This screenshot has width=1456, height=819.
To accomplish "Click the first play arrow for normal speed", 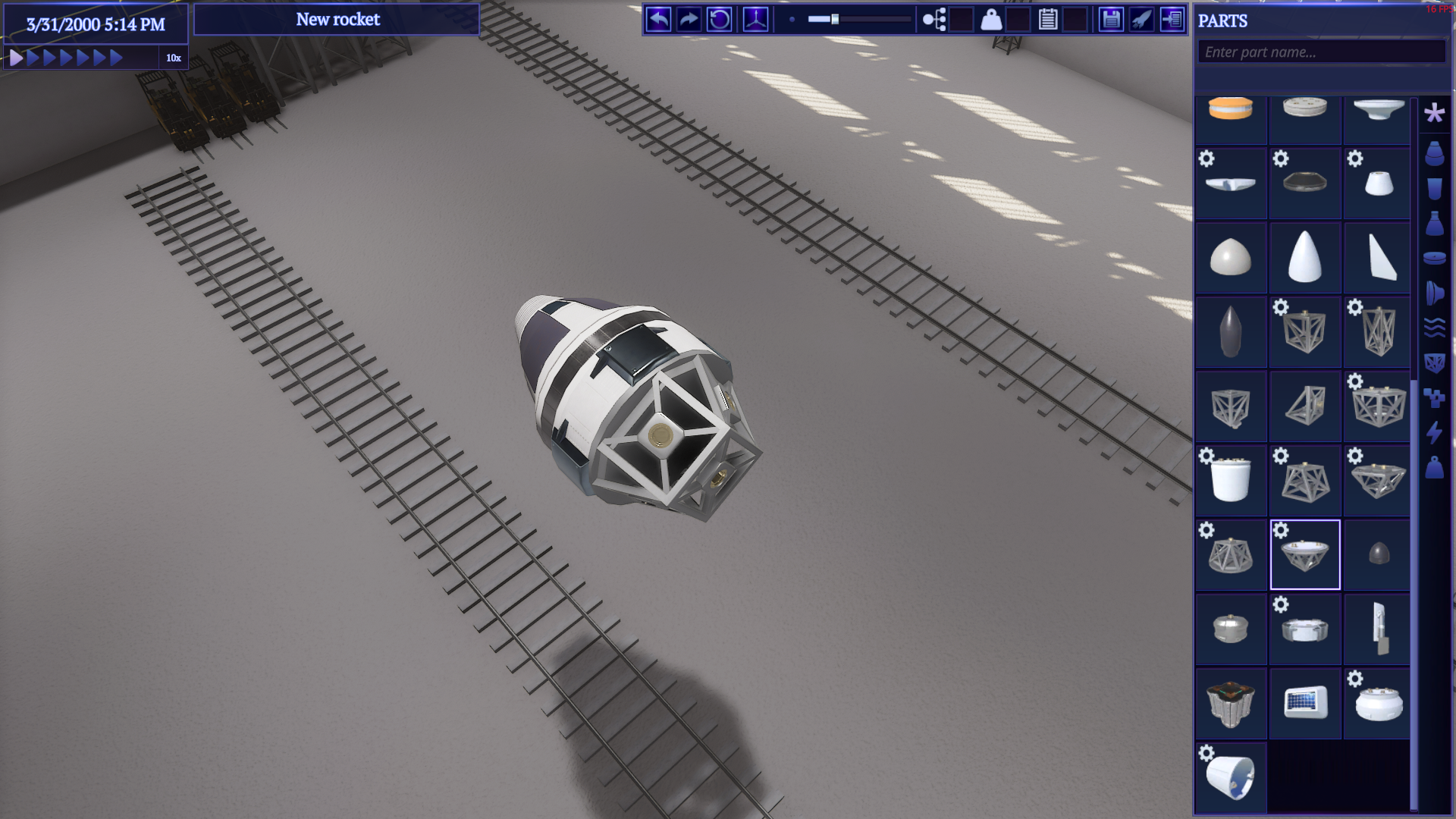I will coord(16,58).
